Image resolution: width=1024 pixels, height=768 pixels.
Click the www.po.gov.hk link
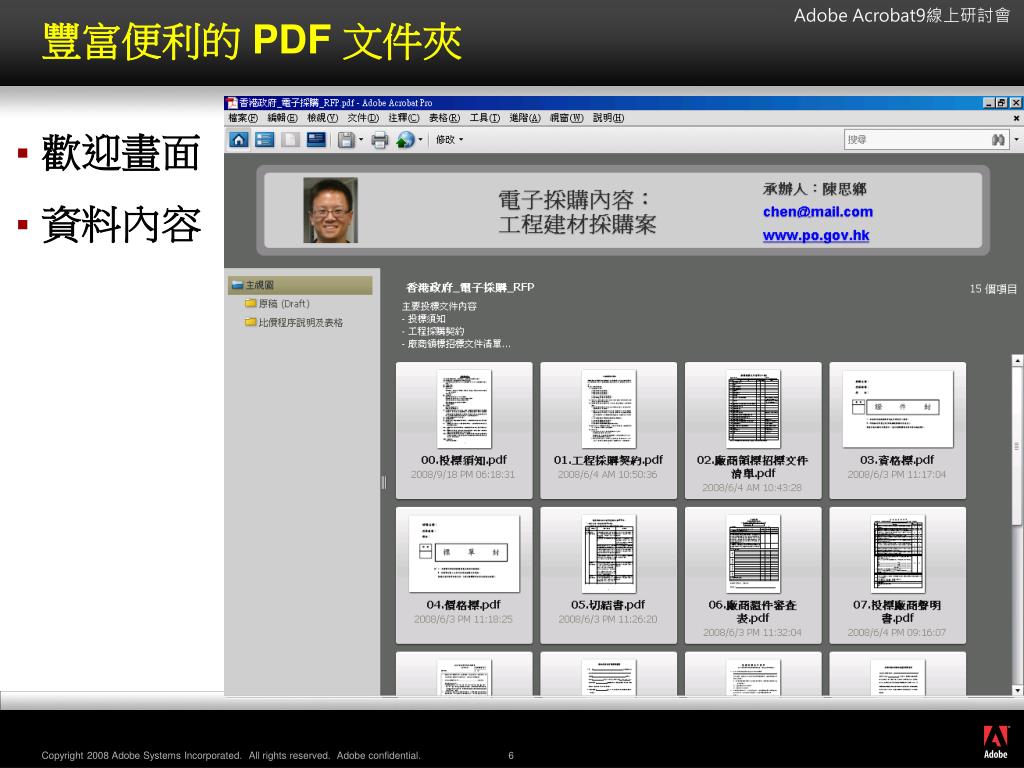click(816, 235)
